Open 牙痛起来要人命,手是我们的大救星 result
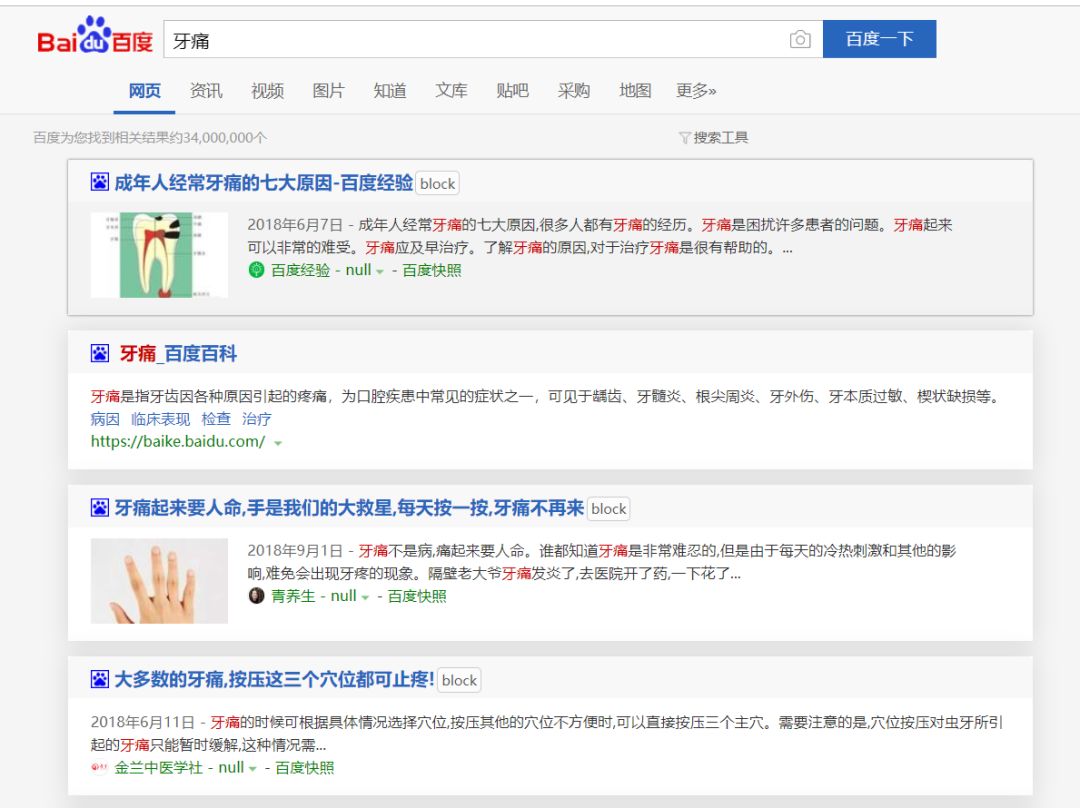The height and width of the screenshot is (808, 1080). click(x=349, y=508)
